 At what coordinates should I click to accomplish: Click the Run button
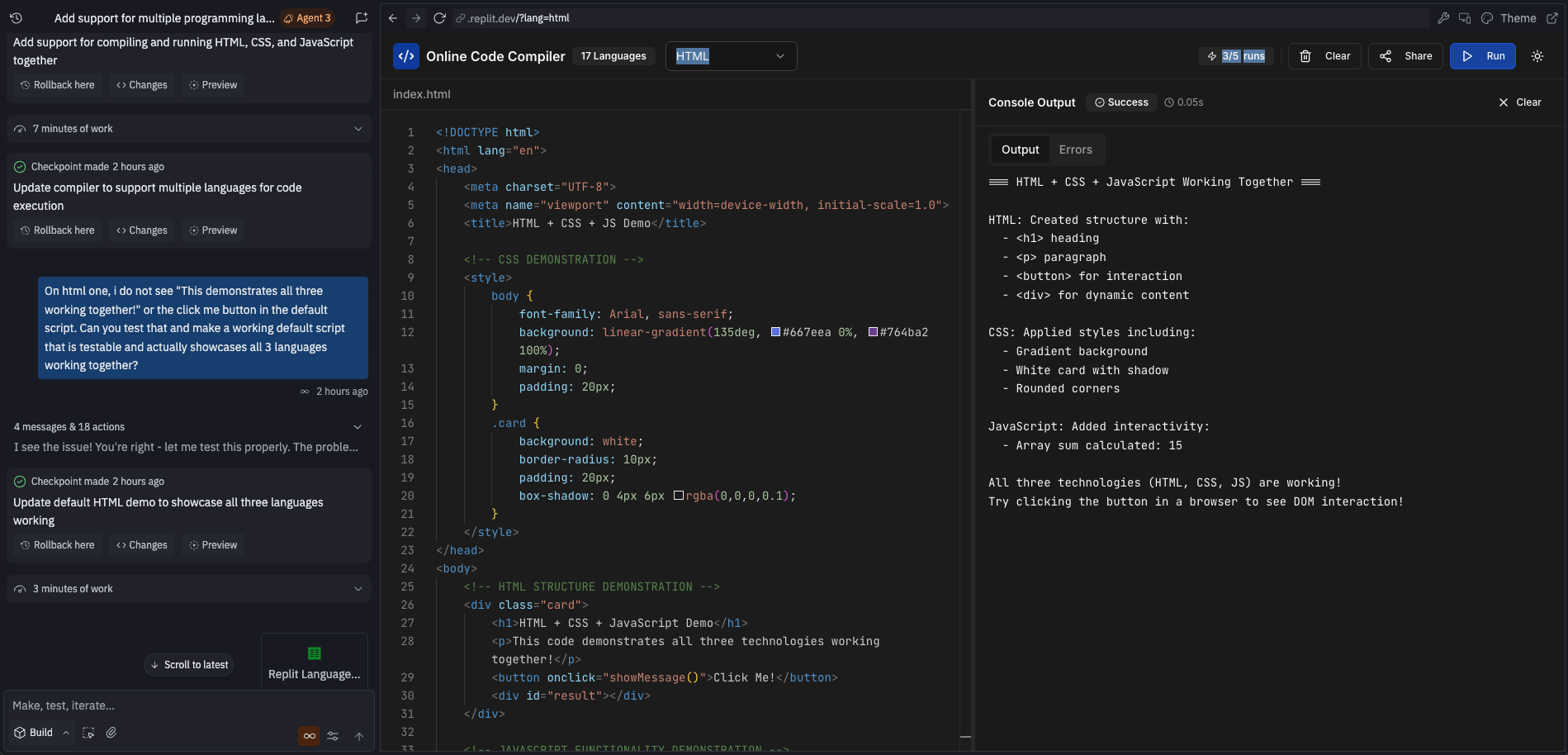(x=1482, y=55)
